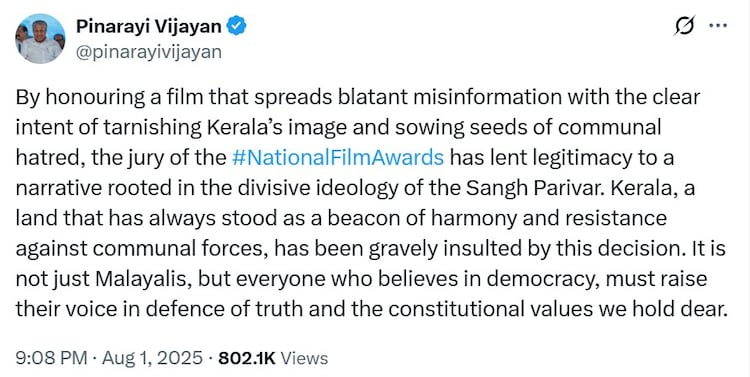This screenshot has width=750, height=377.
Task: Click the Aug 1, 2025 date
Action: coord(153,358)
